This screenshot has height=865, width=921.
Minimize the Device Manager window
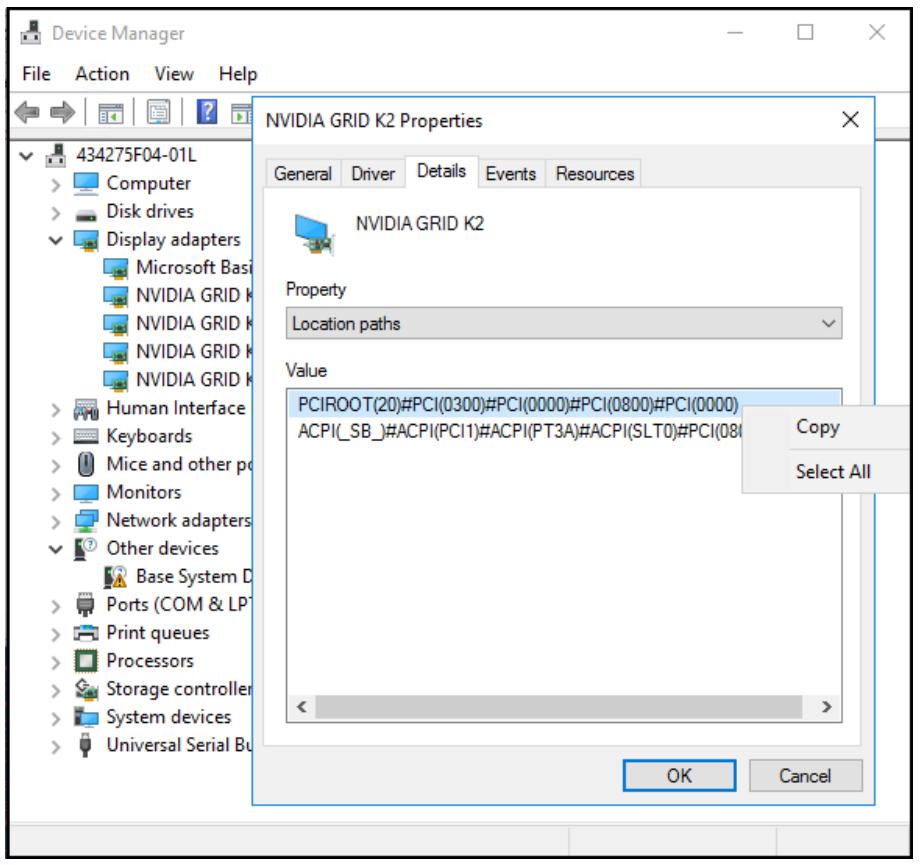[735, 32]
